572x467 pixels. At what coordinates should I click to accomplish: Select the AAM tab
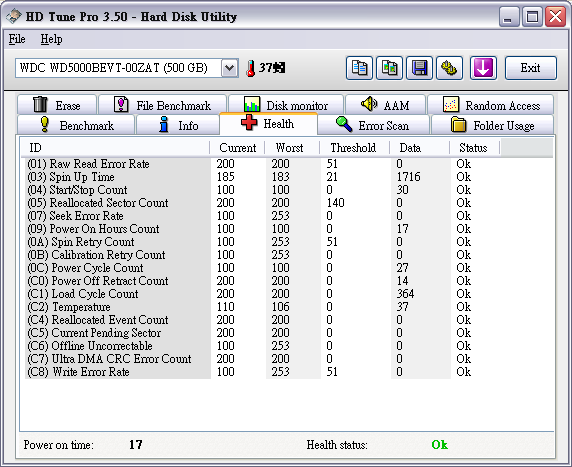click(386, 105)
